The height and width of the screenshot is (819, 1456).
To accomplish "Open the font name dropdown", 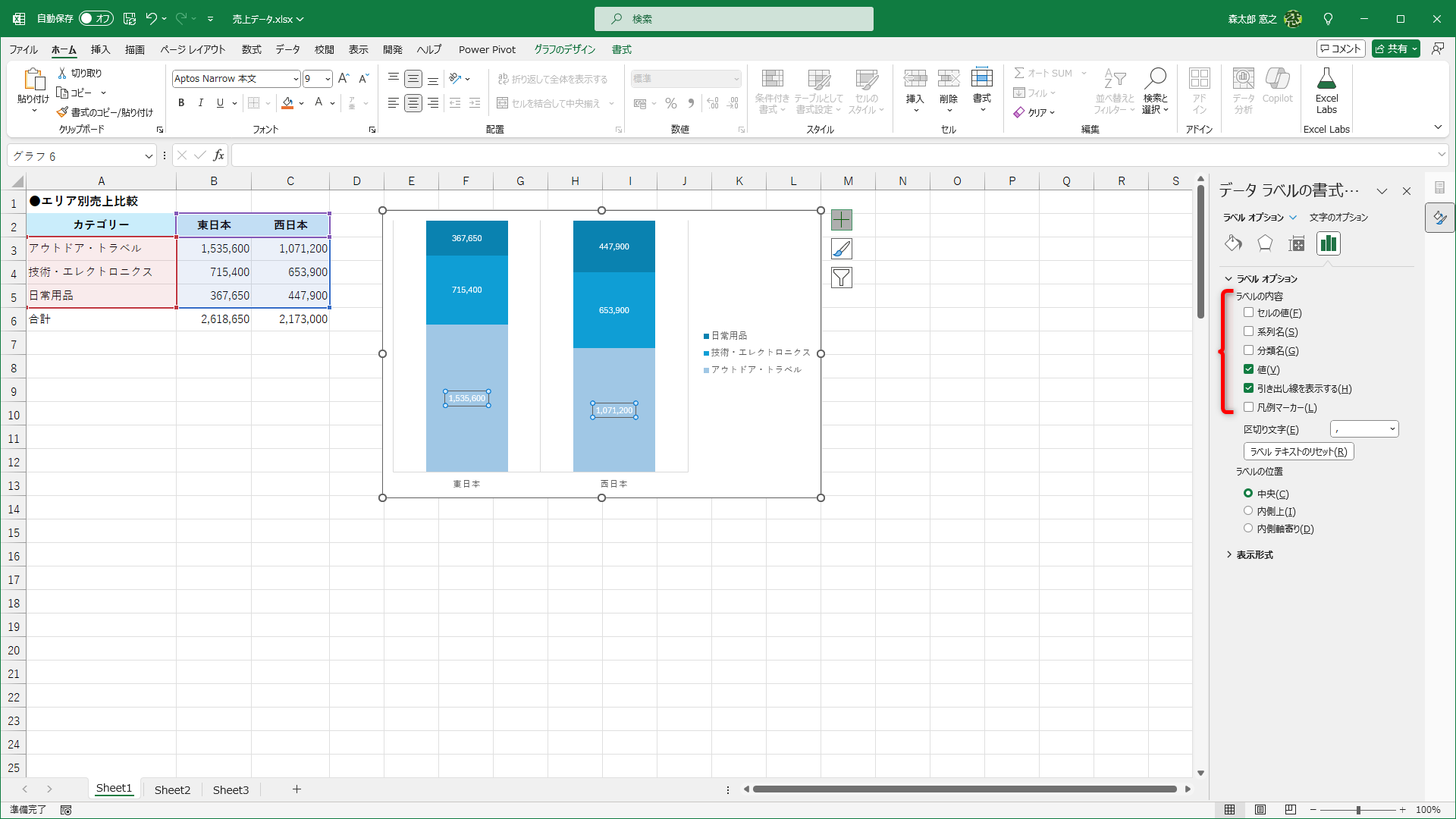I will (296, 79).
